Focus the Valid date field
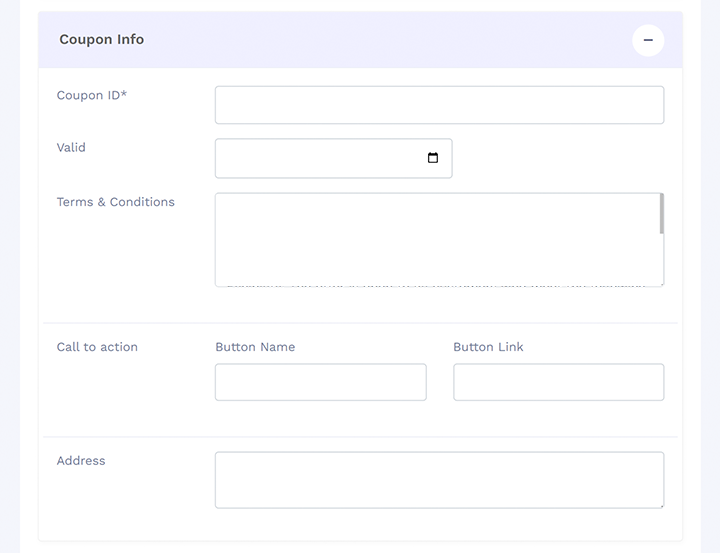 coord(320,158)
